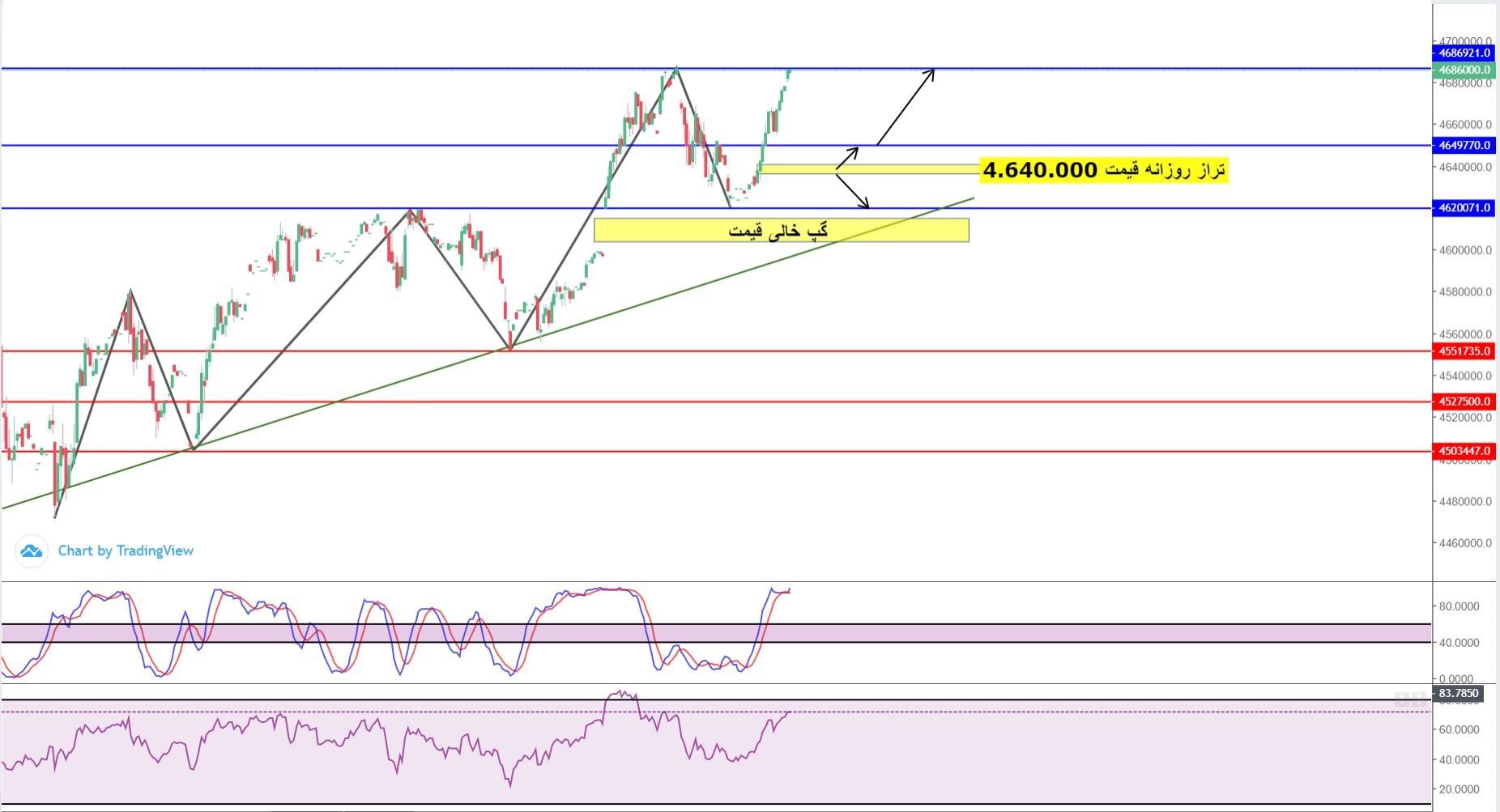Screen dimensions: 1500x812
Task: Select the yellow price gap rectangle below 4620071
Action: (x=781, y=231)
